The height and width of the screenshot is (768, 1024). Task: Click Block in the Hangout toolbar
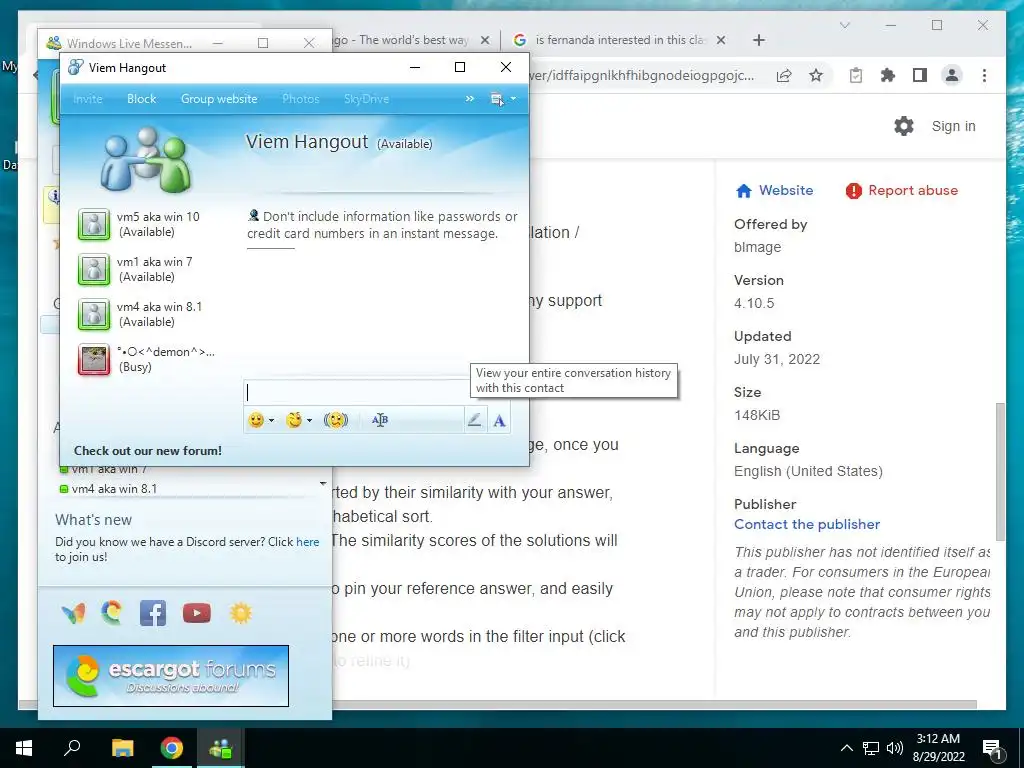click(x=141, y=99)
